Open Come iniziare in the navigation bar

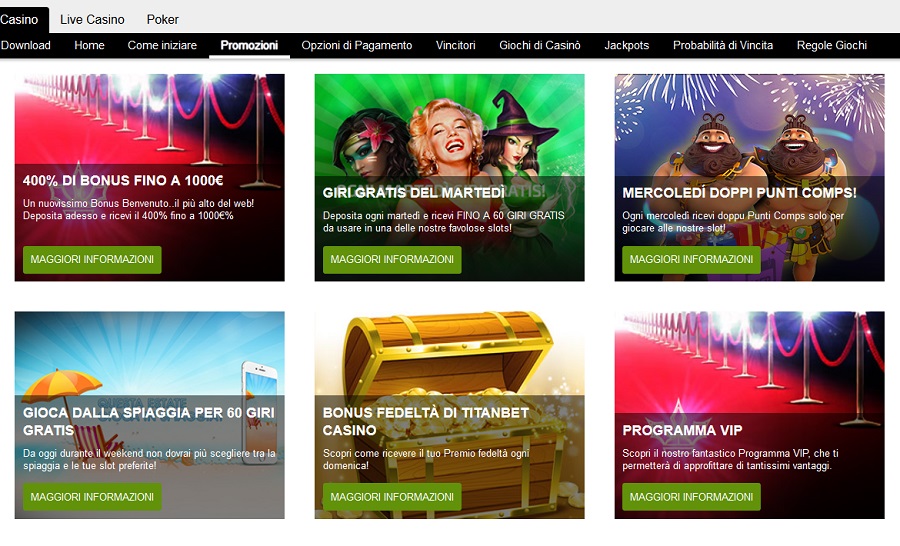coord(162,45)
